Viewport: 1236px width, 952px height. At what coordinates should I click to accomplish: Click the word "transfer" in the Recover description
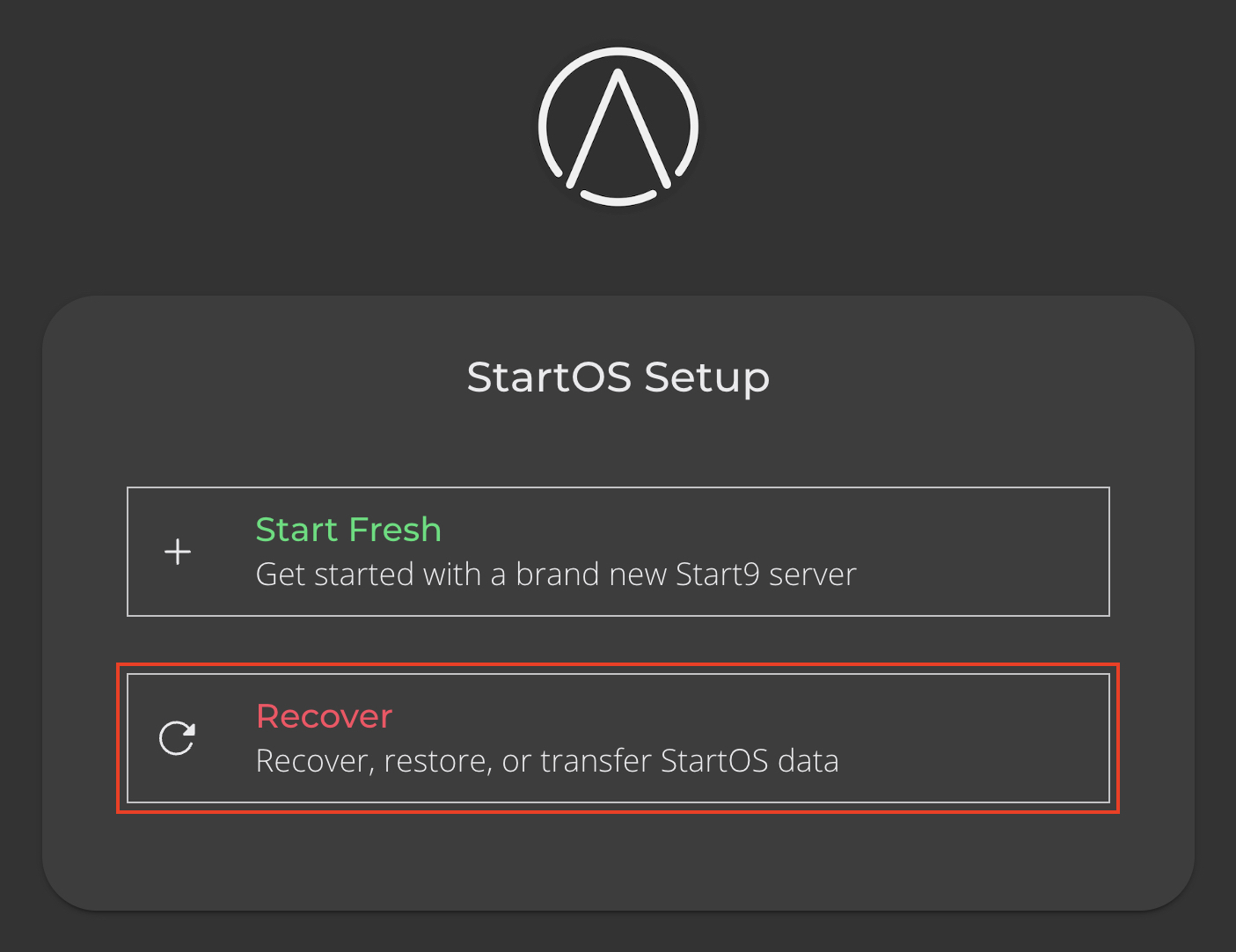point(596,761)
